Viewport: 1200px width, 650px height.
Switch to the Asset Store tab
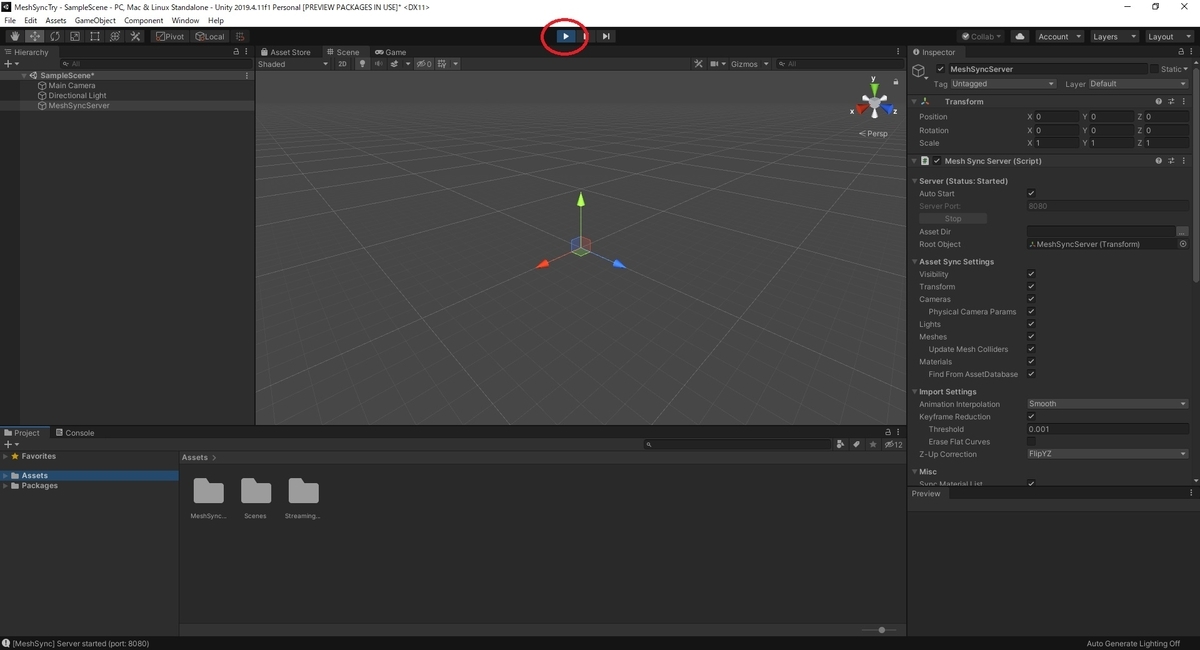[x=286, y=52]
